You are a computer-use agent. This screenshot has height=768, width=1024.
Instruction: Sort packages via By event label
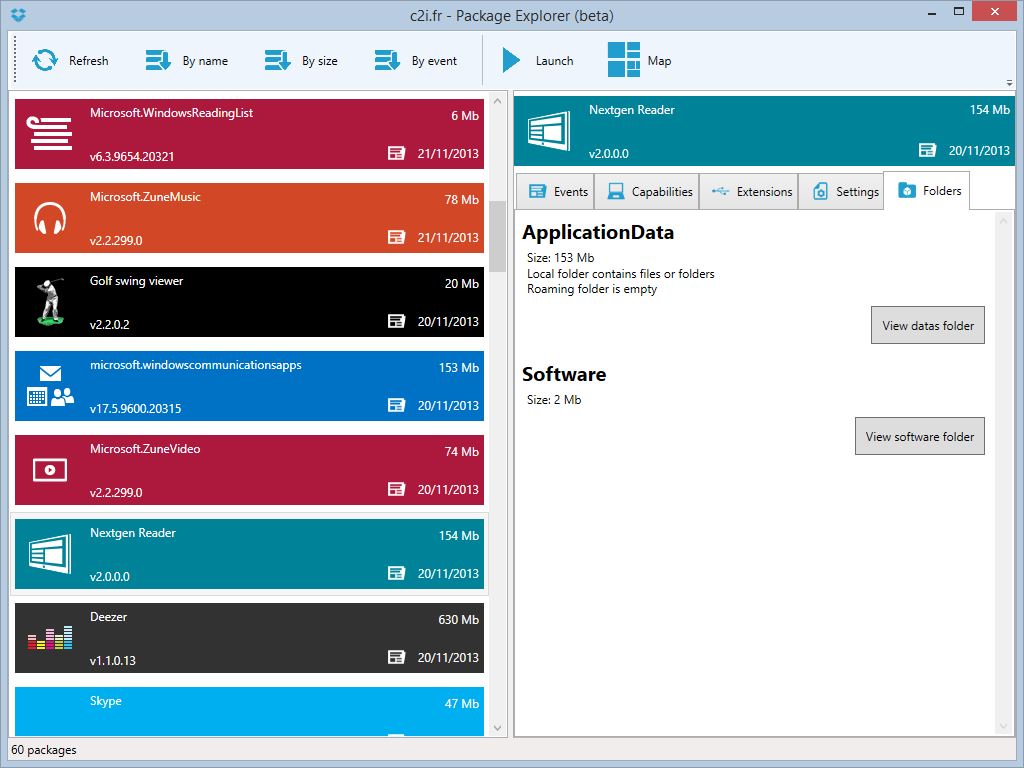434,61
